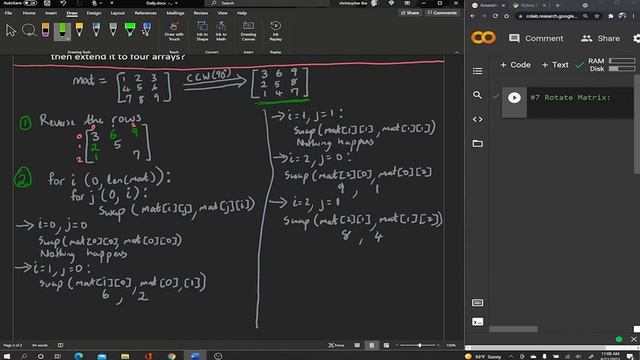The height and width of the screenshot is (360, 640).
Task: Toggle AutoSave switch in Word
Action: (x=30, y=3)
